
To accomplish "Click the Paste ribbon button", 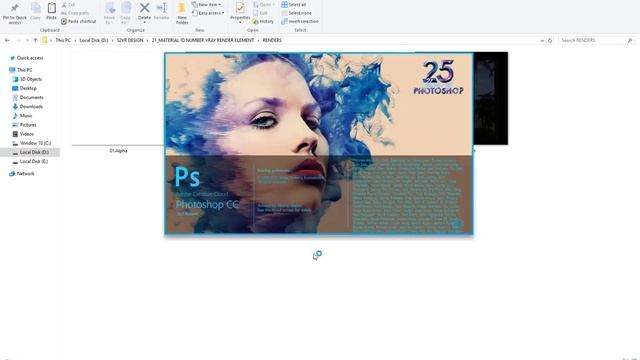I will coord(51,12).
